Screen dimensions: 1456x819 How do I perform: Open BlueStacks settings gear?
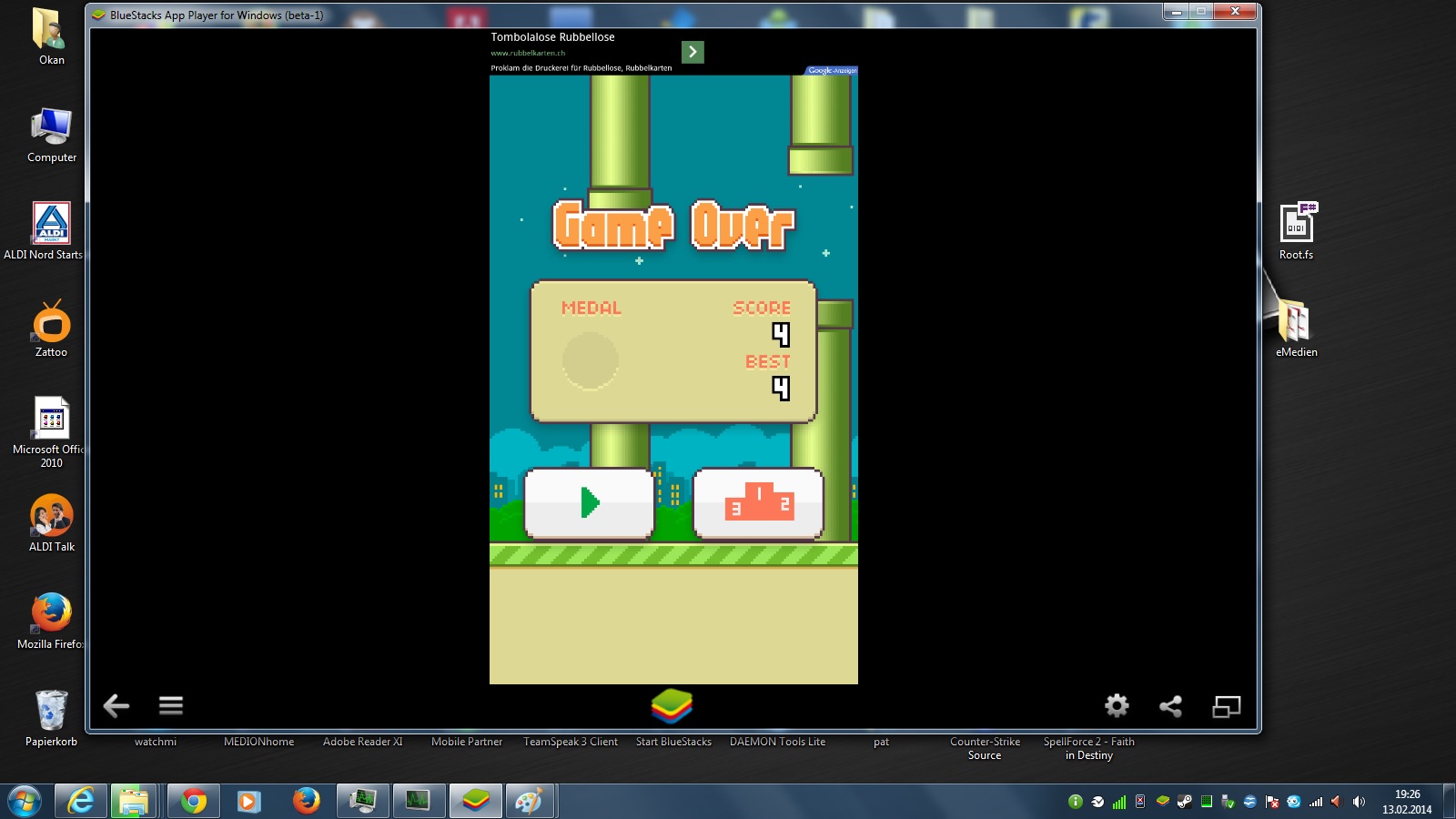click(x=1117, y=705)
